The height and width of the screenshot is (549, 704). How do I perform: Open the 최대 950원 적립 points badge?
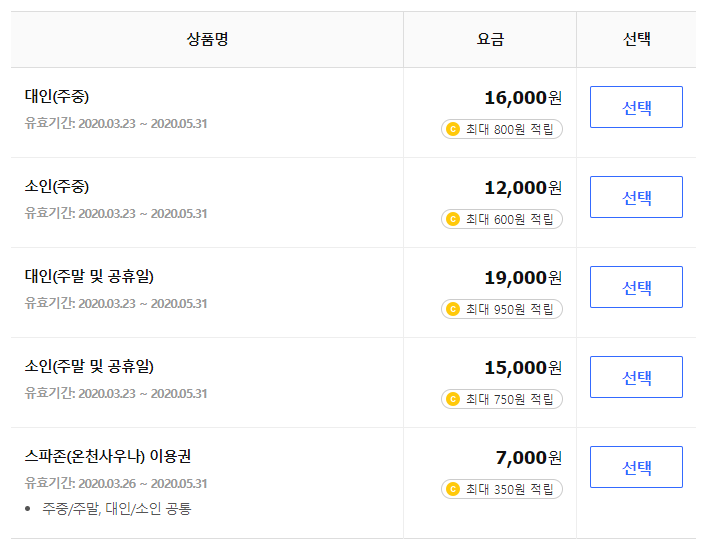click(x=502, y=309)
